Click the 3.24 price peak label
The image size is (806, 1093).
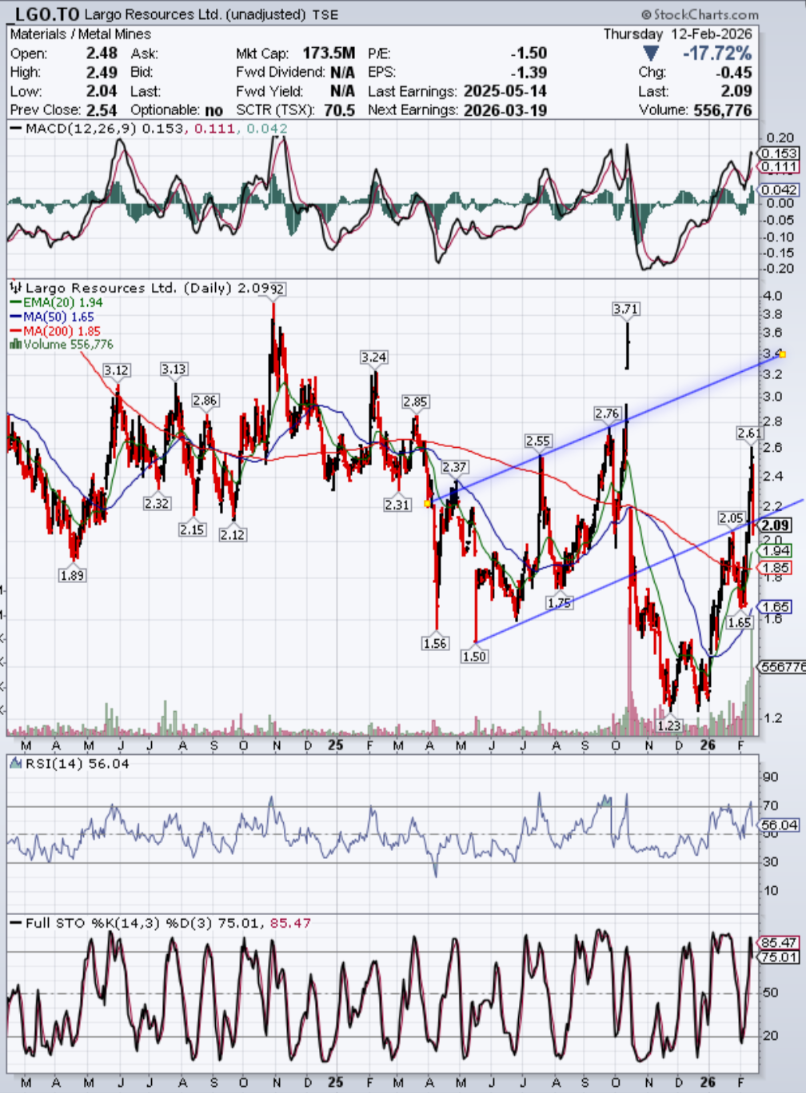coord(374,357)
